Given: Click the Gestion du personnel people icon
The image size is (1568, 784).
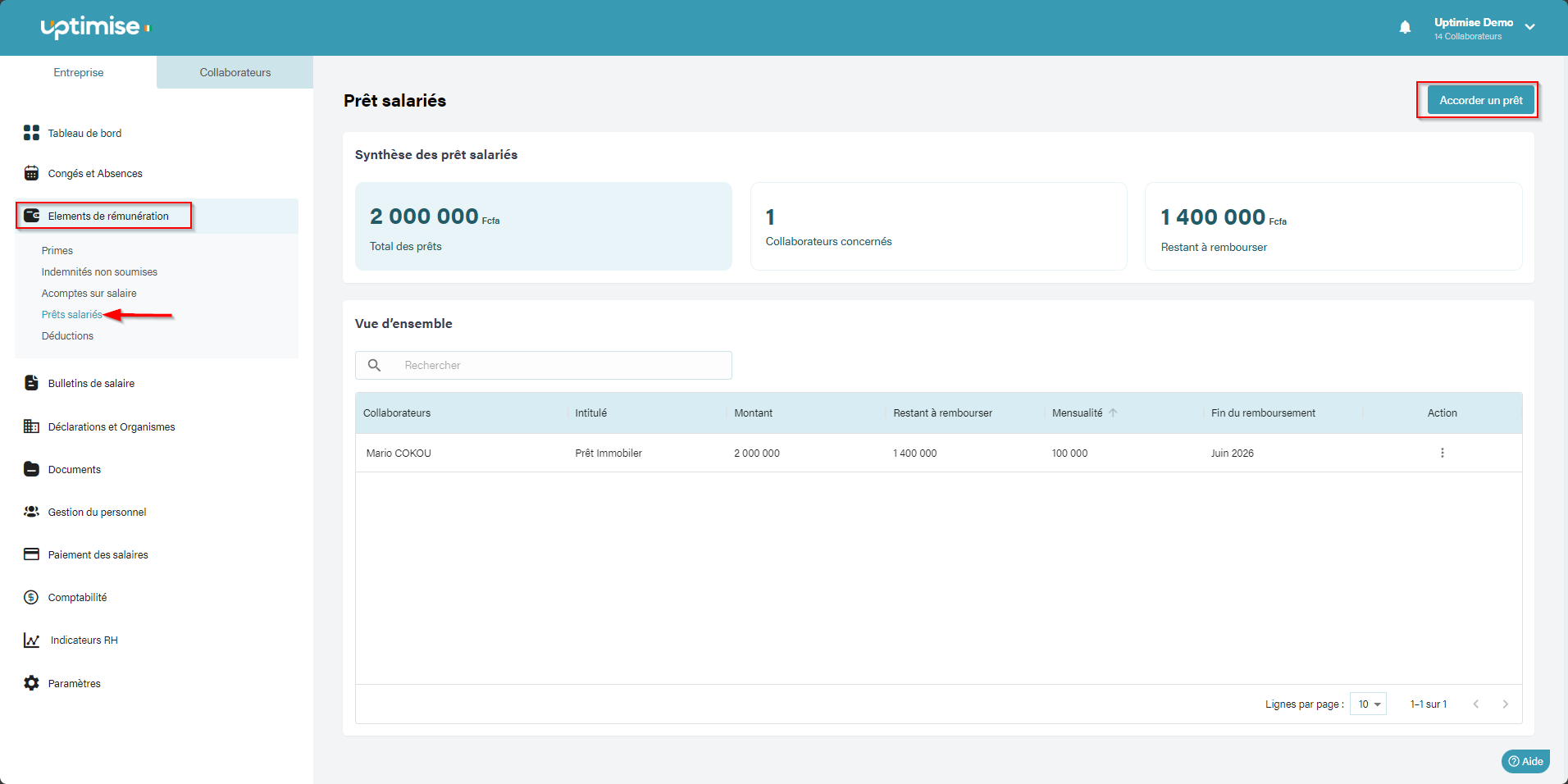Looking at the screenshot, I should click(x=31, y=512).
